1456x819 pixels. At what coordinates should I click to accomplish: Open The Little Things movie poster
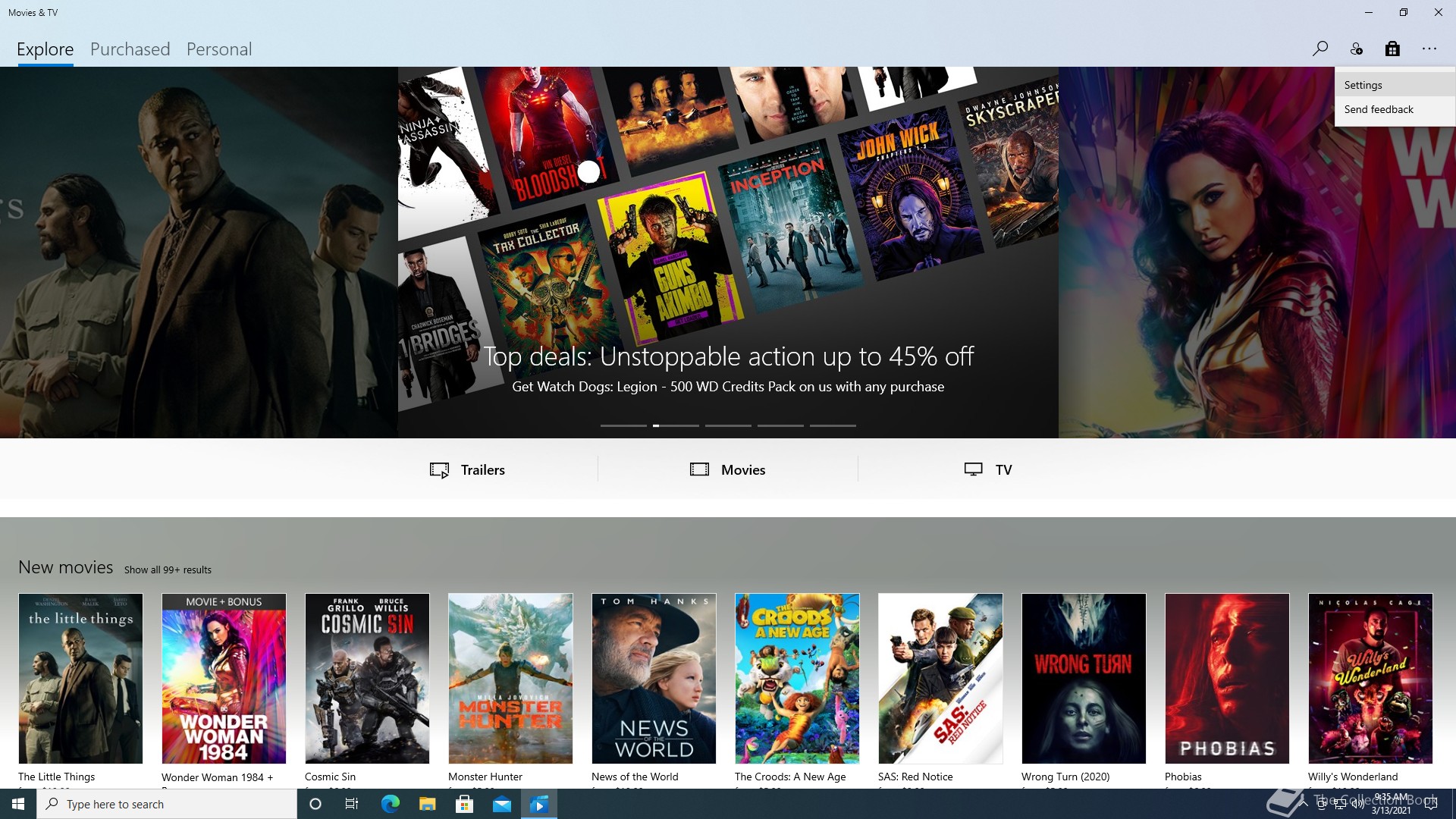coord(80,679)
